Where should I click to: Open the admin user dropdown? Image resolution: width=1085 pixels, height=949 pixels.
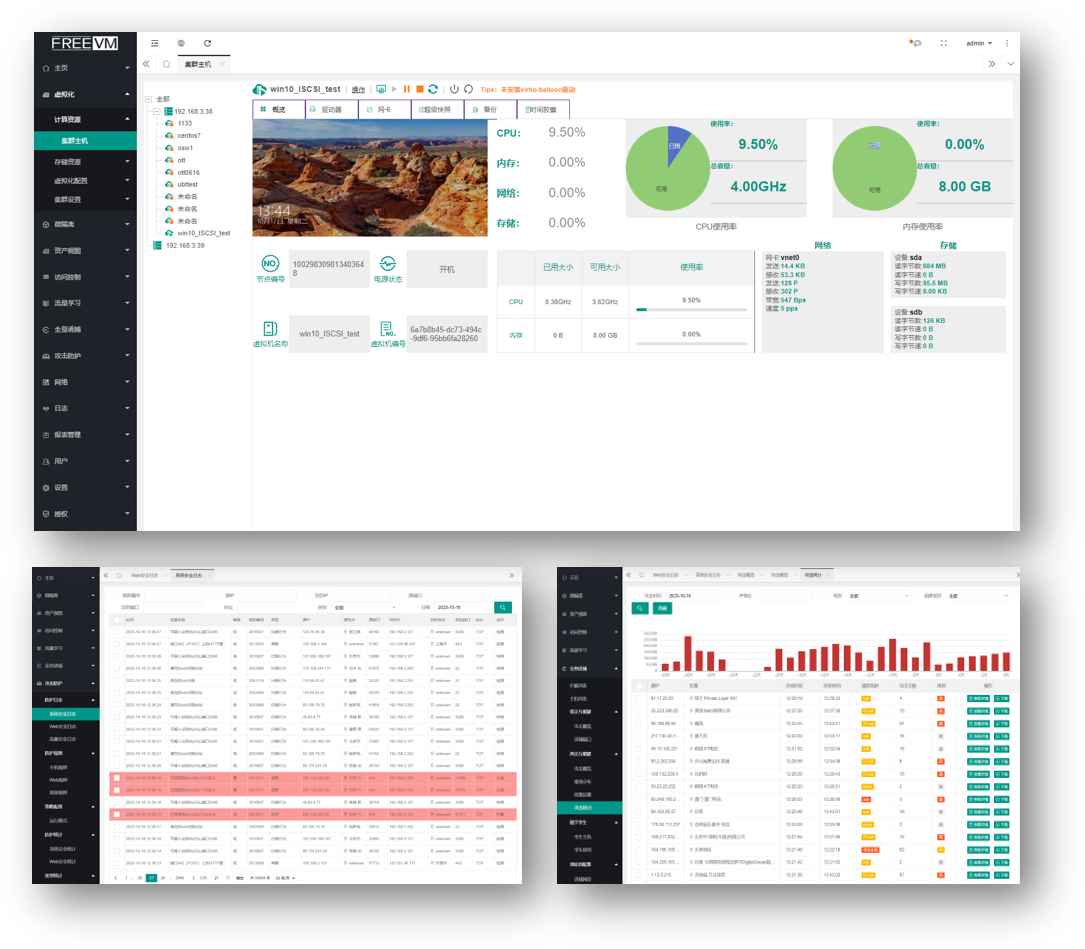(x=978, y=43)
